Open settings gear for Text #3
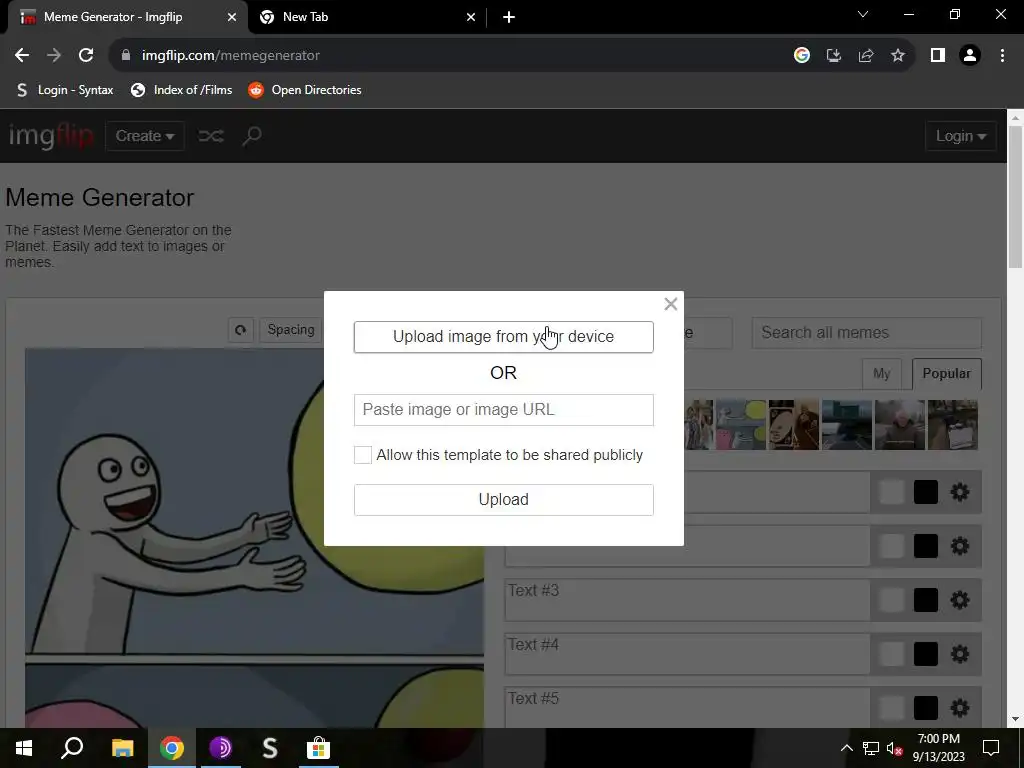Image resolution: width=1024 pixels, height=768 pixels. 959,600
